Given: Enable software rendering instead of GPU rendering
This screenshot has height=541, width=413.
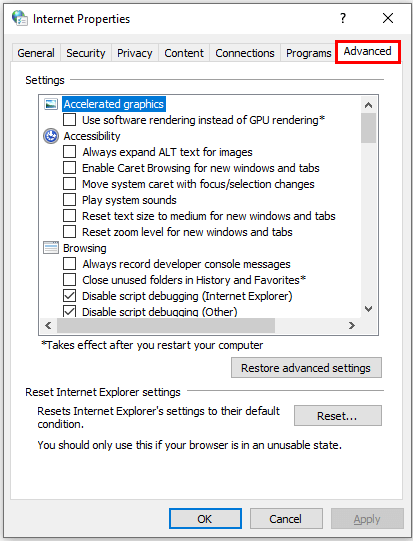Looking at the screenshot, I should [69, 120].
